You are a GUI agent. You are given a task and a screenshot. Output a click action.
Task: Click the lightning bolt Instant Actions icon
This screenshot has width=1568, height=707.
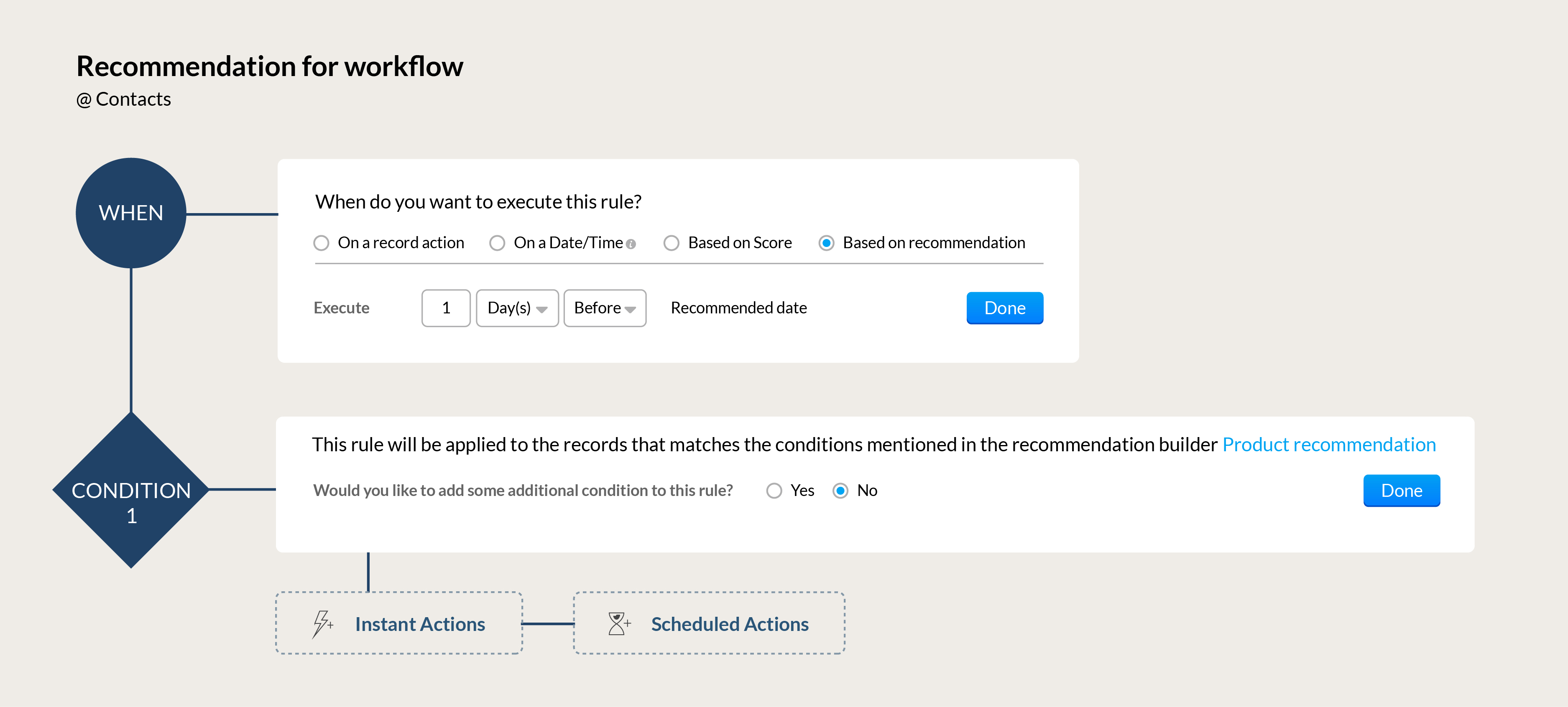coord(322,624)
